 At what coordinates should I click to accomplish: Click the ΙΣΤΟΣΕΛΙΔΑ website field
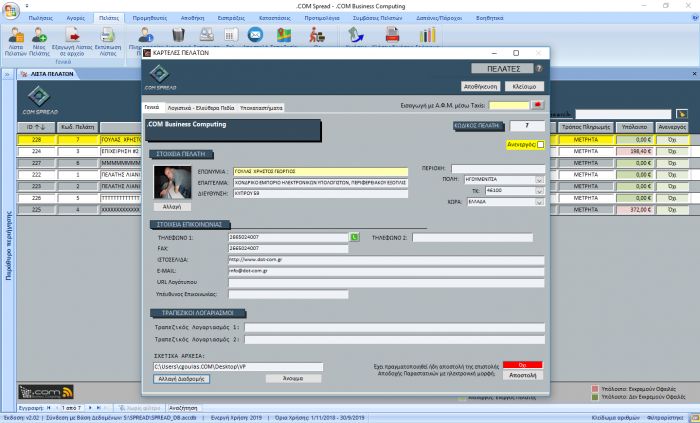tap(386, 260)
